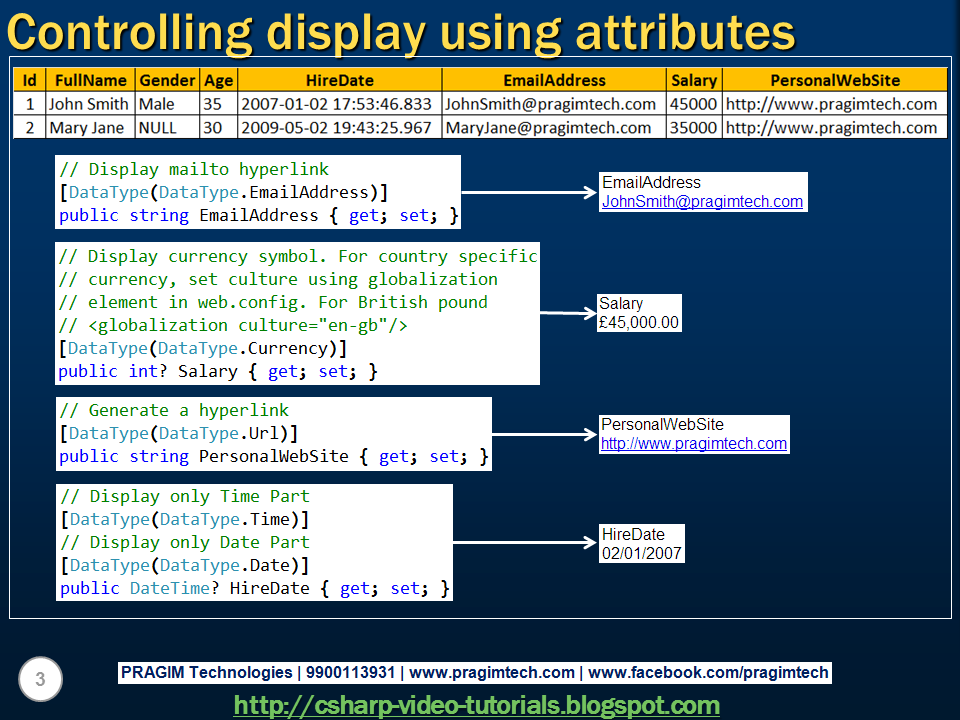Click the salary value 35000 in the table
The height and width of the screenshot is (720, 960).
694,127
